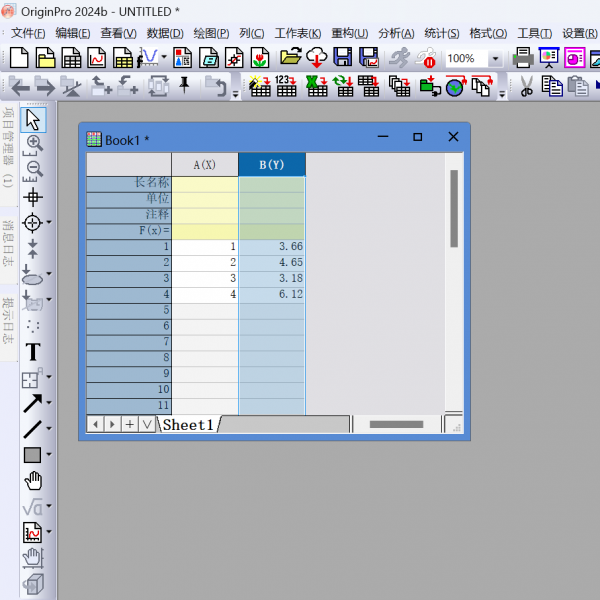Click the New Layout icon

pos(183,58)
